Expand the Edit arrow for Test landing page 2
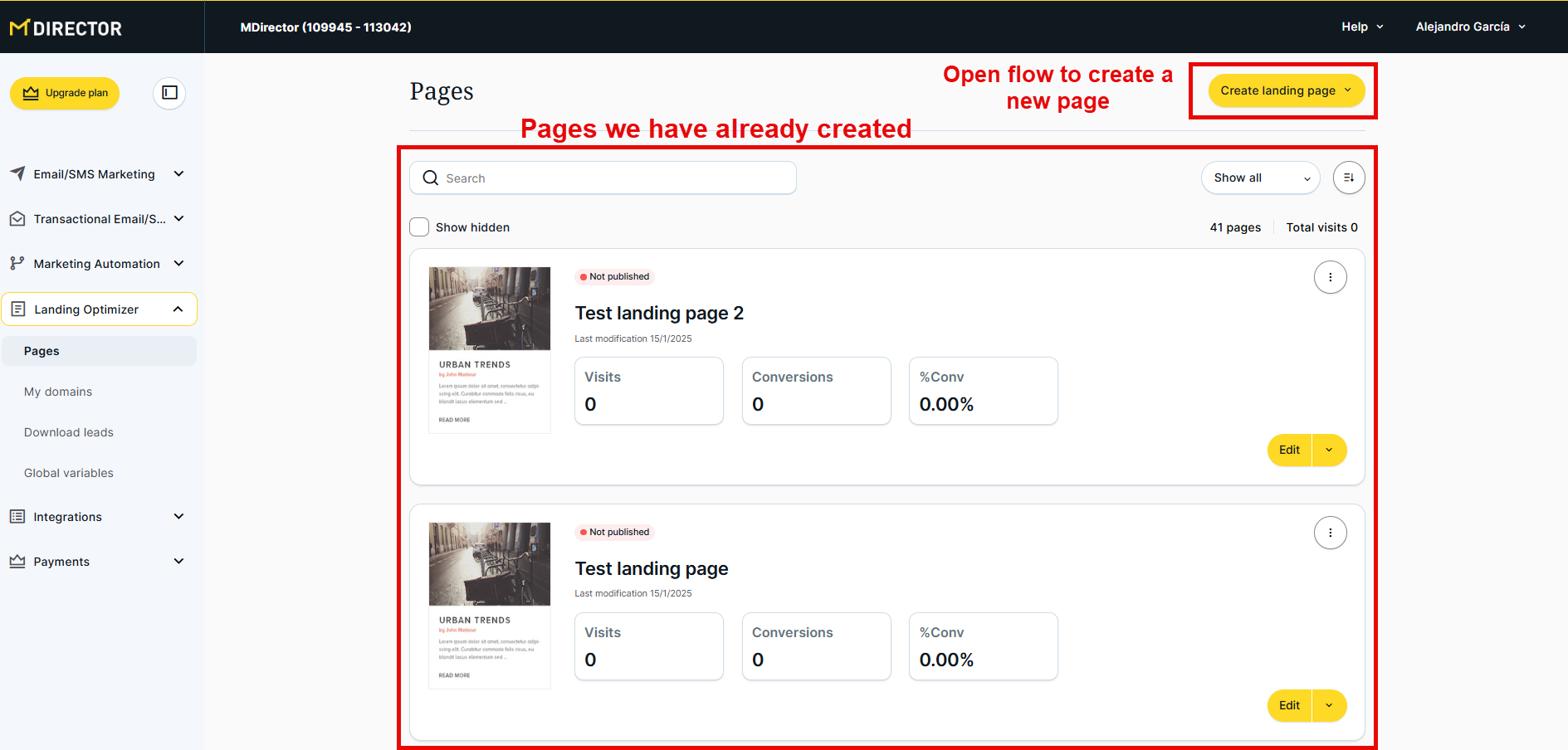The height and width of the screenshot is (750, 1568). click(x=1329, y=450)
